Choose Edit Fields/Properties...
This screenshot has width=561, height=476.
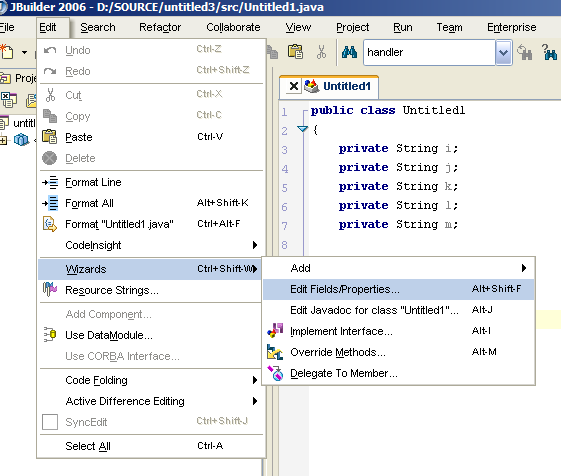399,289
